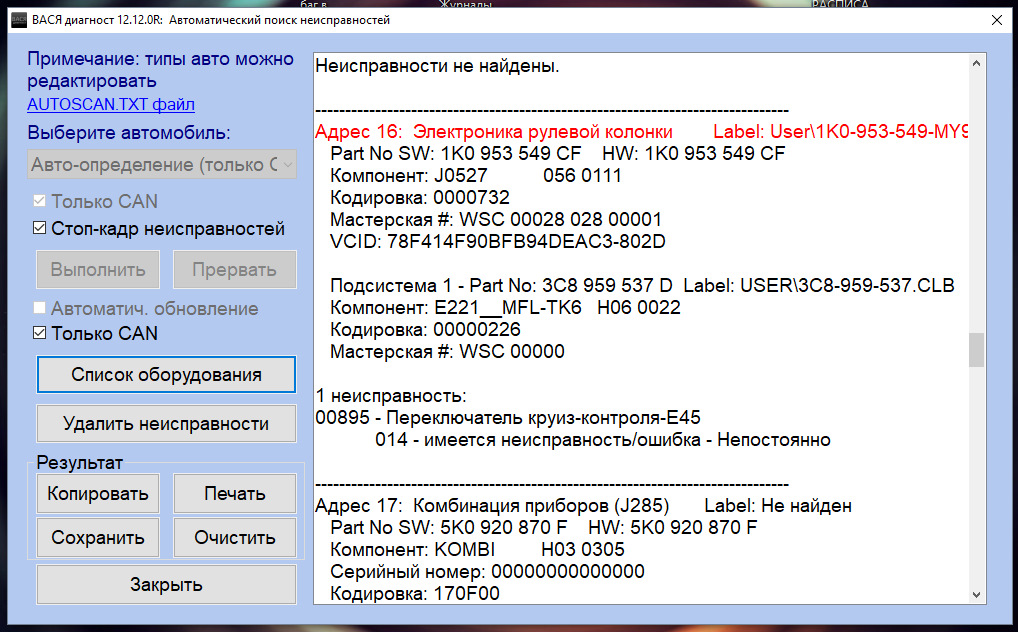Toggle Стоп-кадр неисправностей checkbox

[40, 228]
